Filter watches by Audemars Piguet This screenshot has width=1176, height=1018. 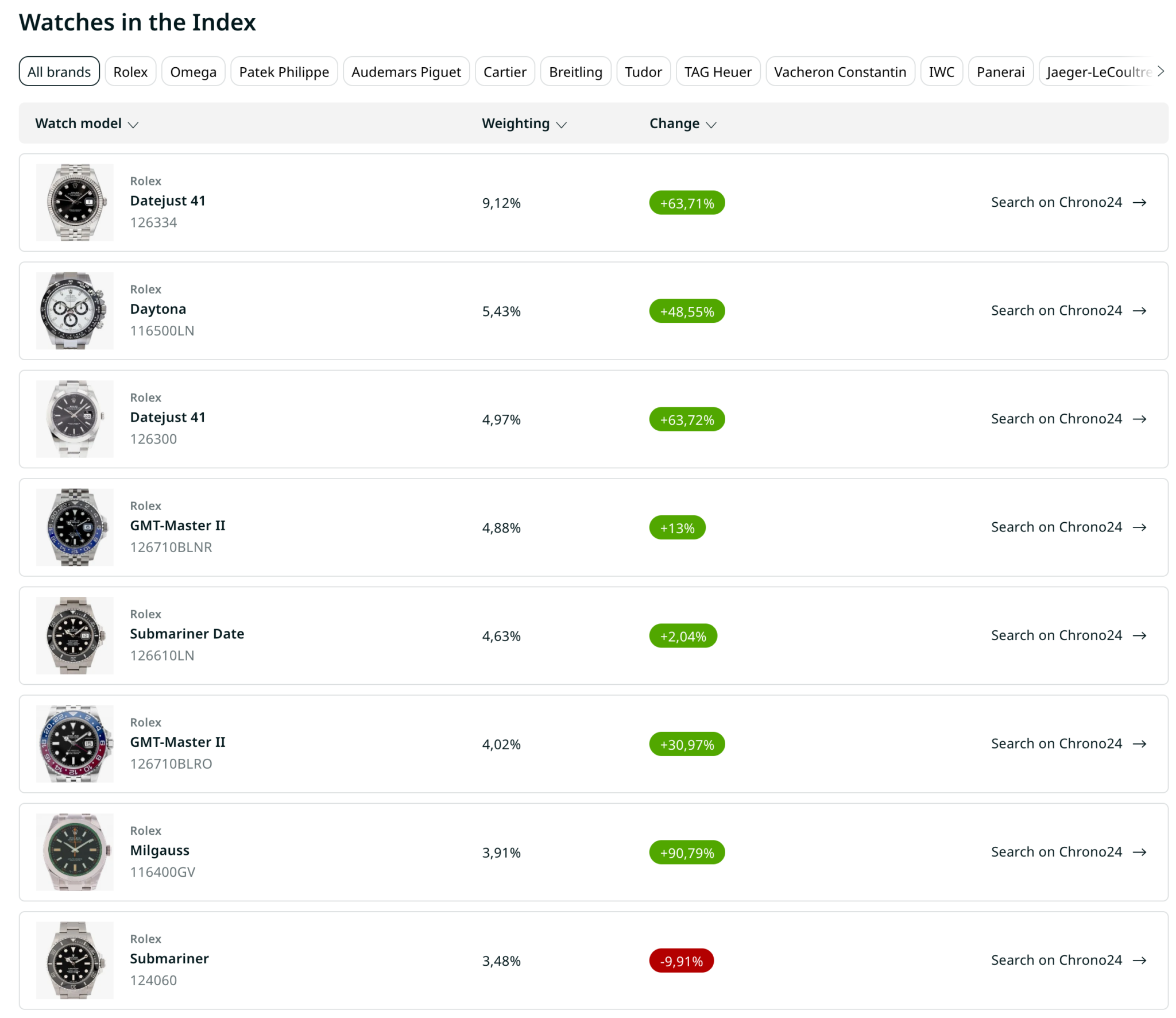point(406,72)
